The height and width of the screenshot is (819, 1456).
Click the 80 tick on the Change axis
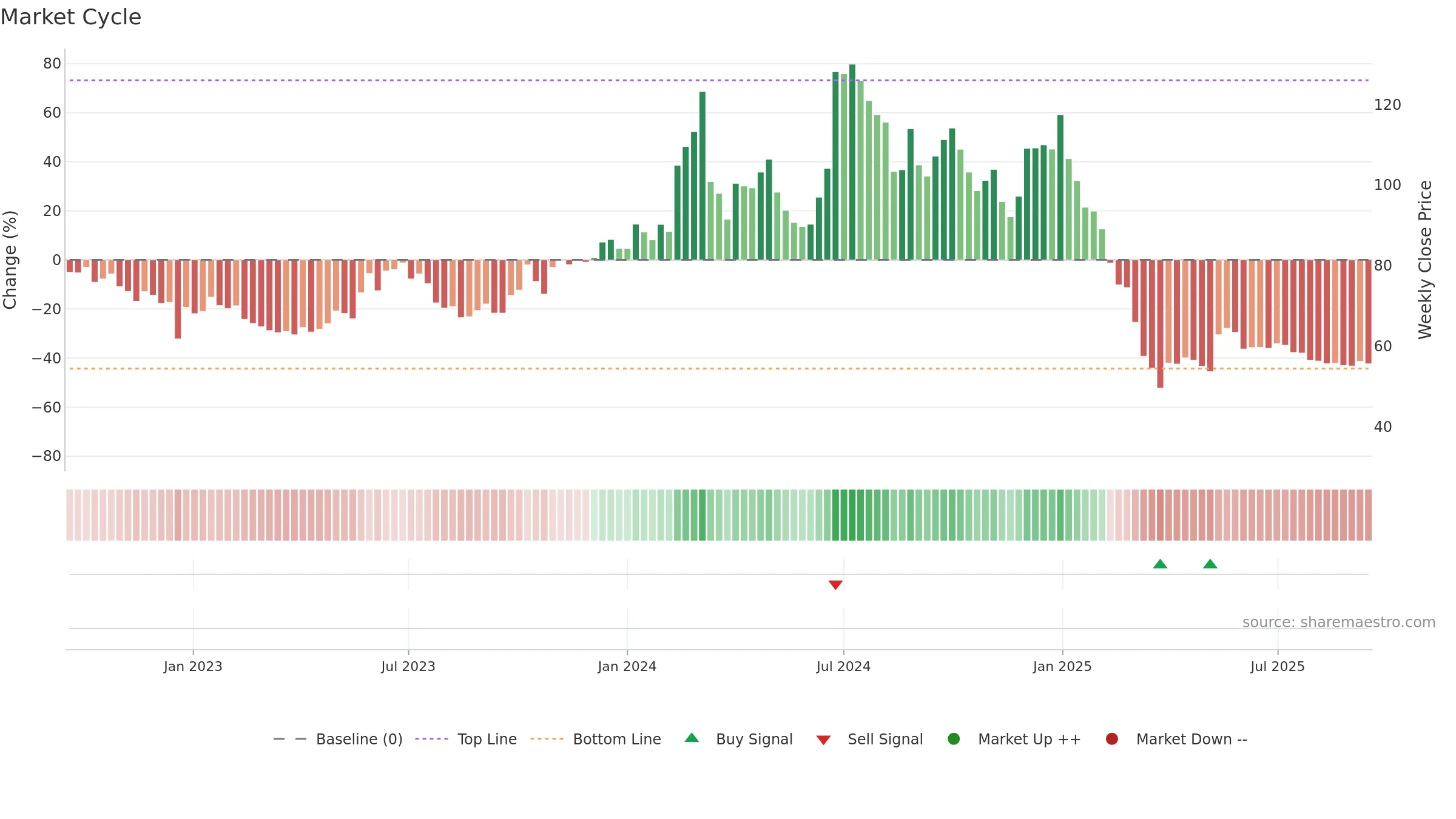pyautogui.click(x=52, y=64)
